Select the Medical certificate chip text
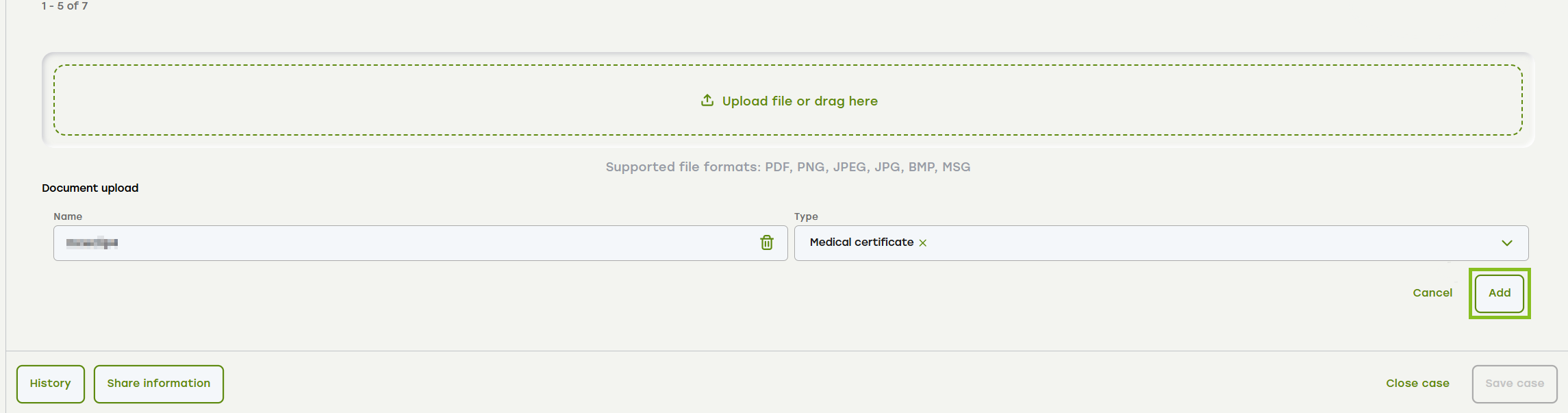The image size is (1568, 413). pos(861,242)
